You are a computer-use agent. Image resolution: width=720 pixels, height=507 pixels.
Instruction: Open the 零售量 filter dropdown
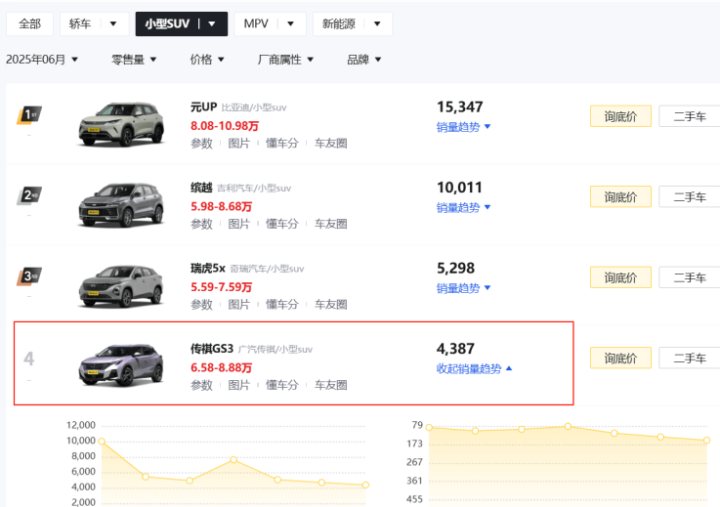134,60
